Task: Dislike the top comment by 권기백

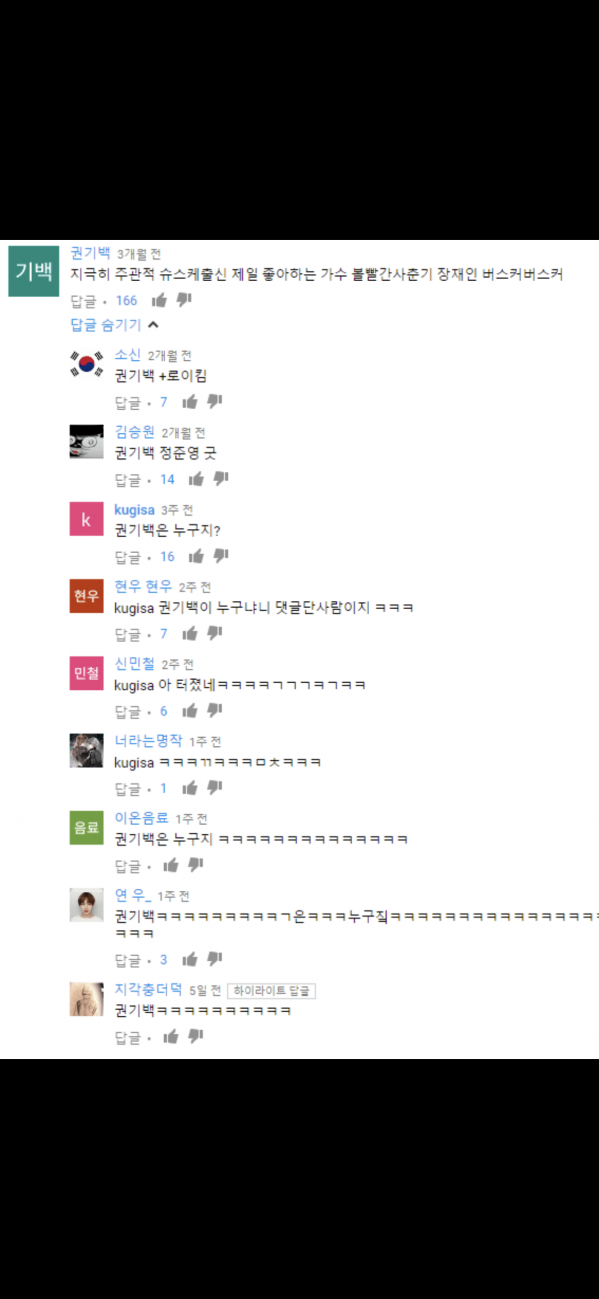Action: coord(183,300)
